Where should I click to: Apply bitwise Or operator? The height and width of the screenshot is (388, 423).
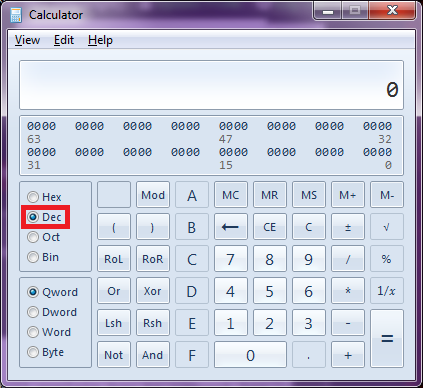coord(114,291)
